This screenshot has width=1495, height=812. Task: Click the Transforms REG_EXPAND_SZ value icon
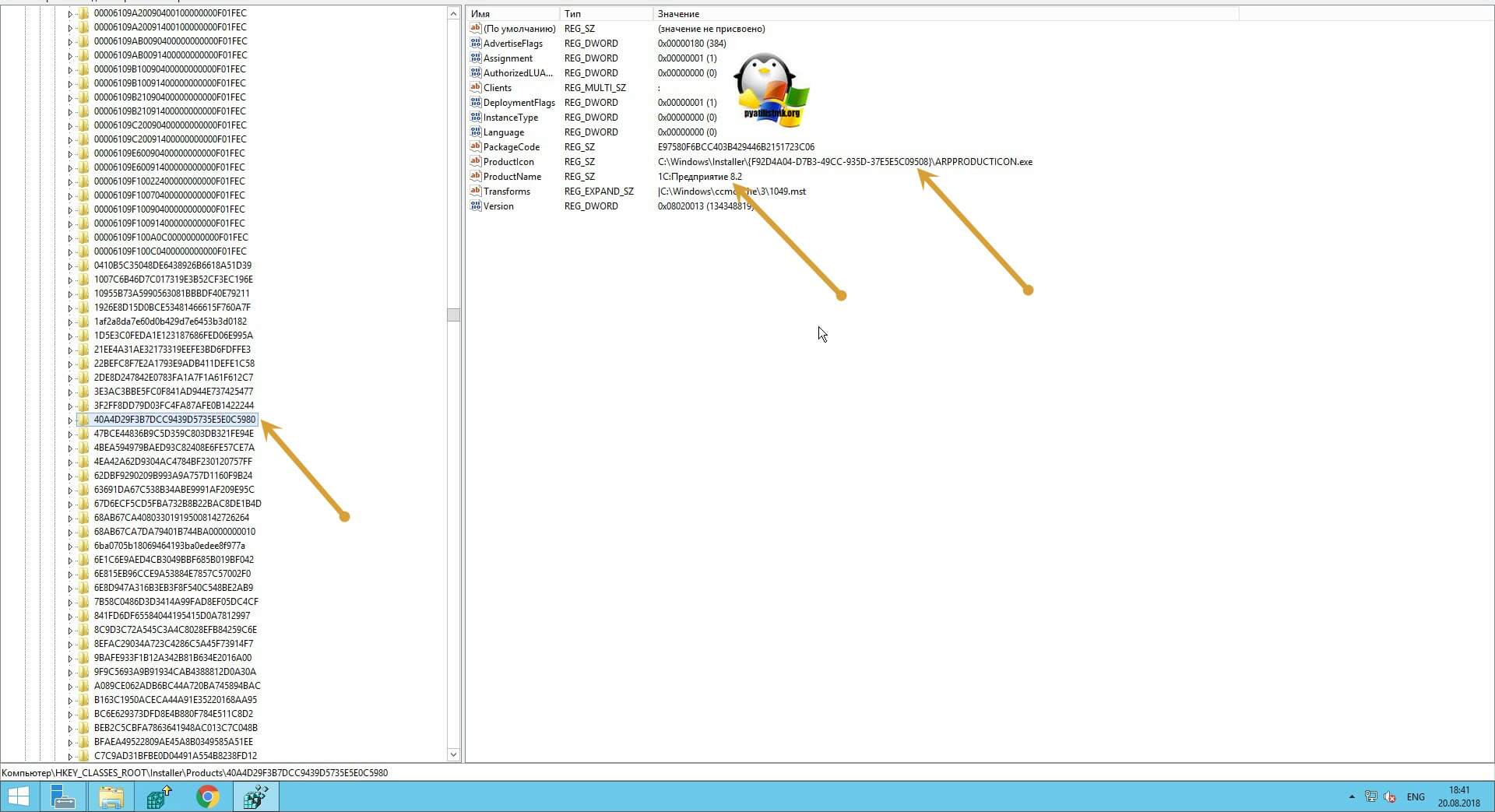475,192
